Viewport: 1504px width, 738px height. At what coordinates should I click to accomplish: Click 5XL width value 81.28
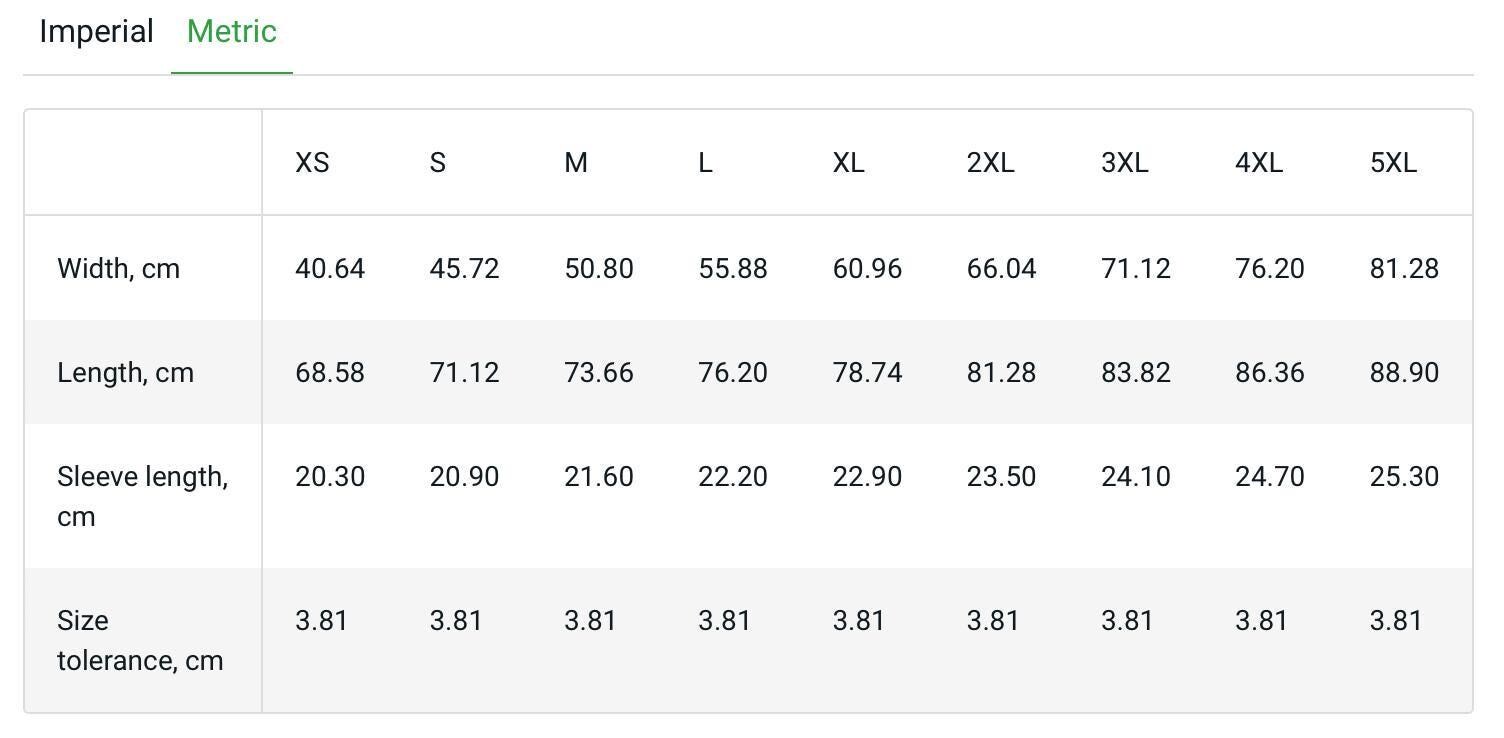(1404, 269)
